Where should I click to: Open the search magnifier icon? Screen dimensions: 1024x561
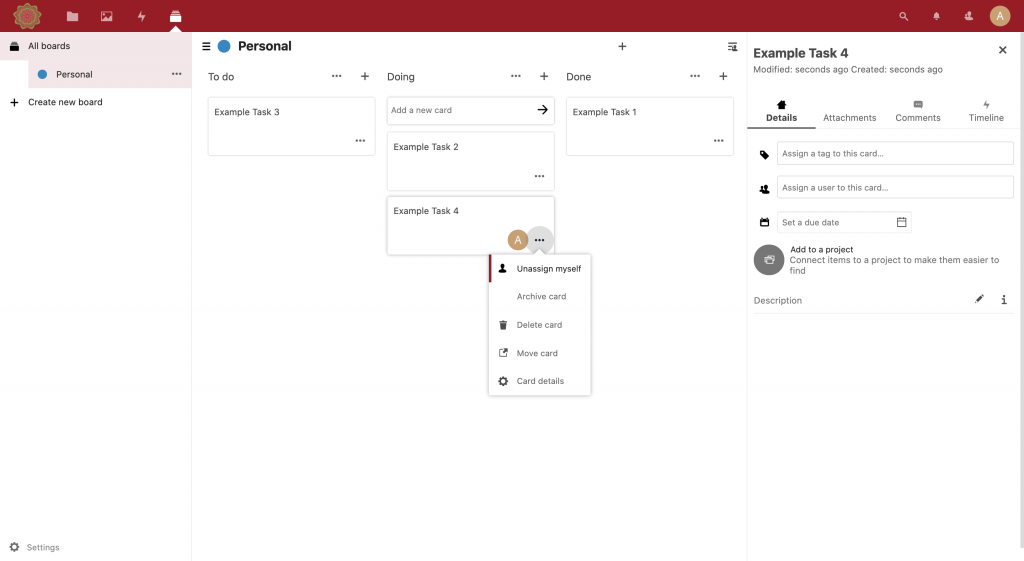tap(903, 16)
